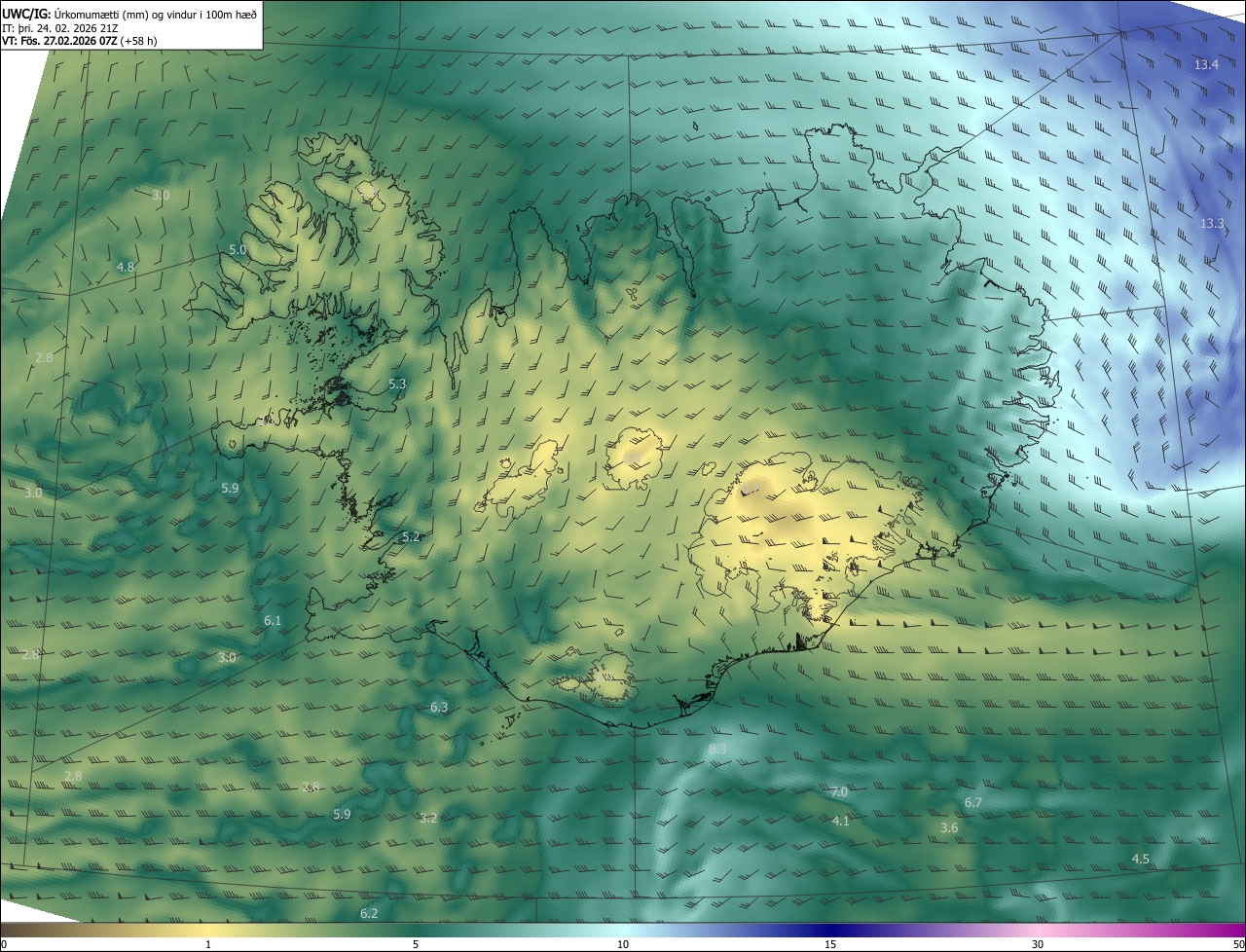
Task: Click the 5.0 value near the Westfjords
Action: pyautogui.click(x=238, y=250)
